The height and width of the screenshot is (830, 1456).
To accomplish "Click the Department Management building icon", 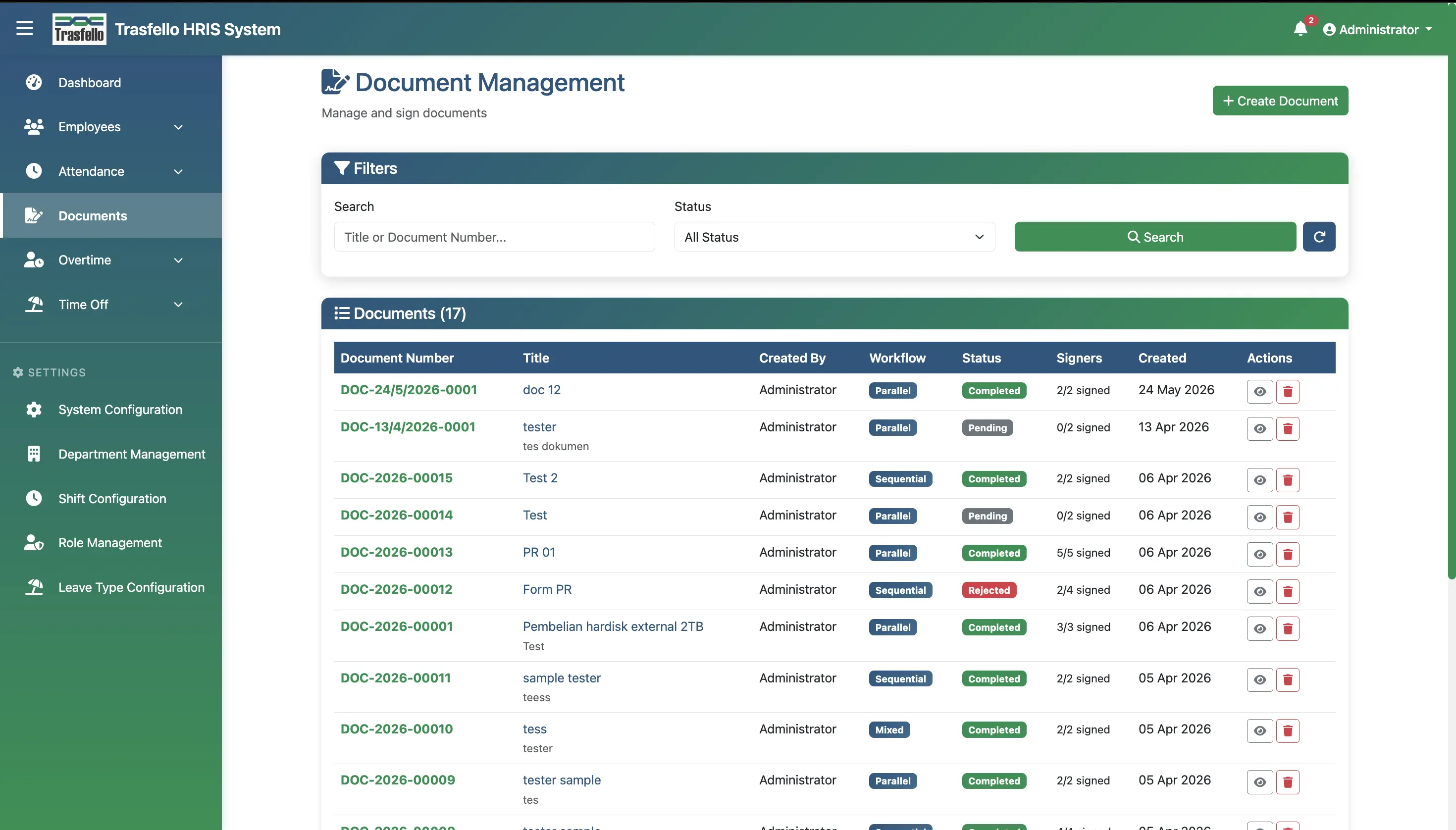I will [x=34, y=454].
